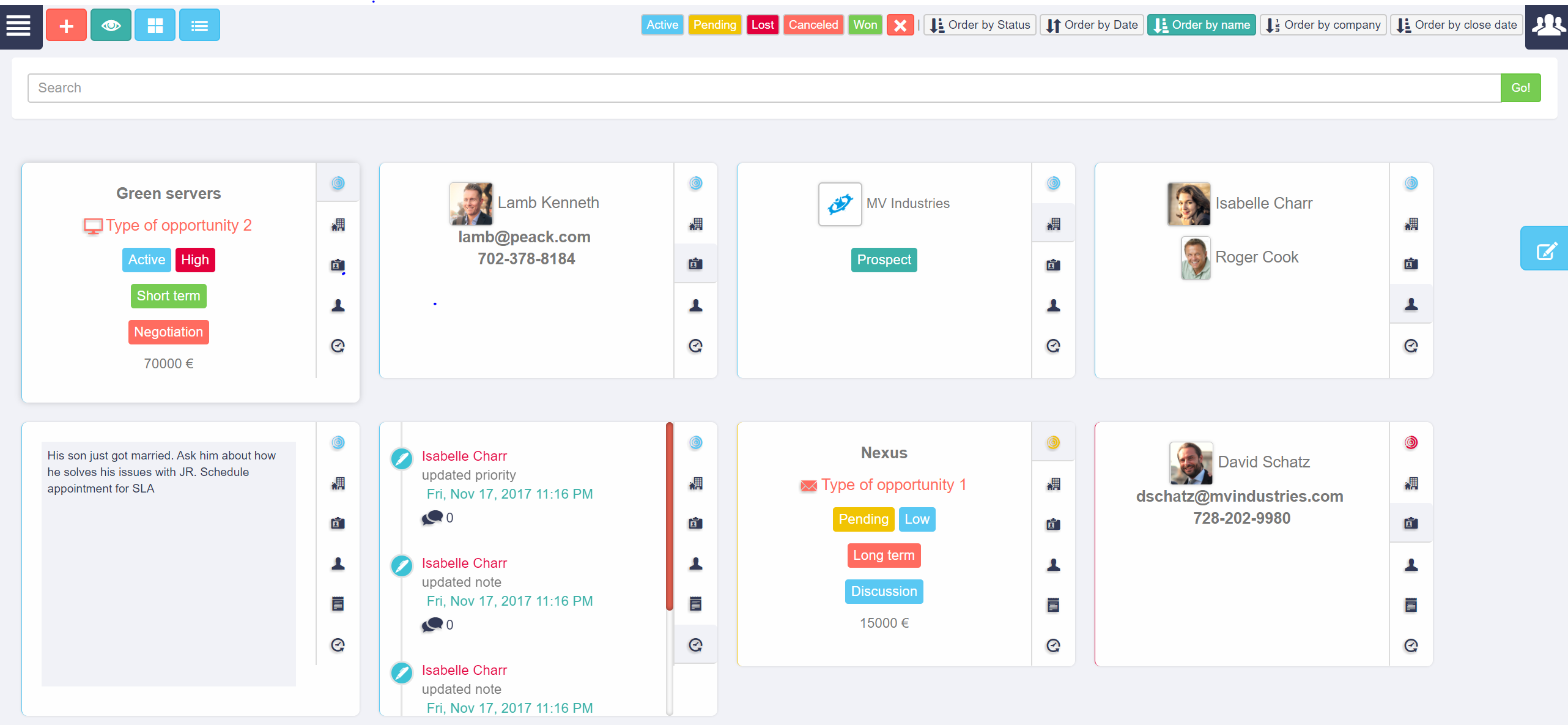Click activity icon on son-married note card

(338, 645)
